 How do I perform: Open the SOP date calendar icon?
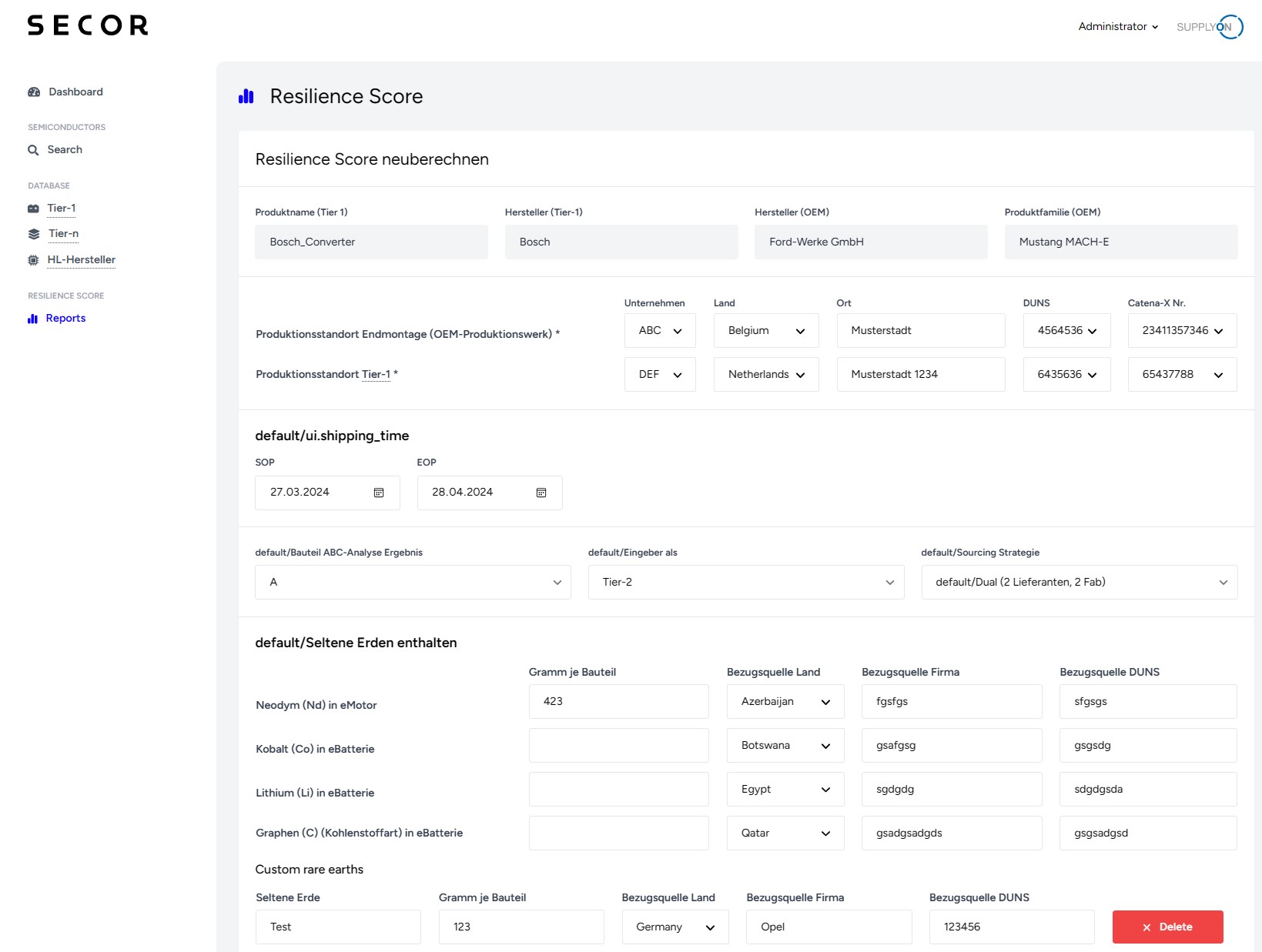(379, 493)
